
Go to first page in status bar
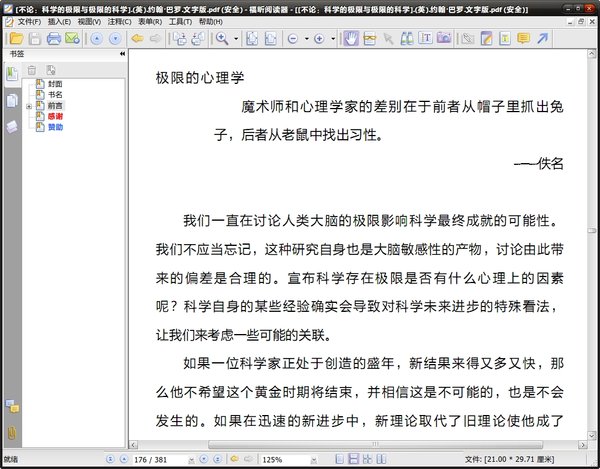point(110,459)
